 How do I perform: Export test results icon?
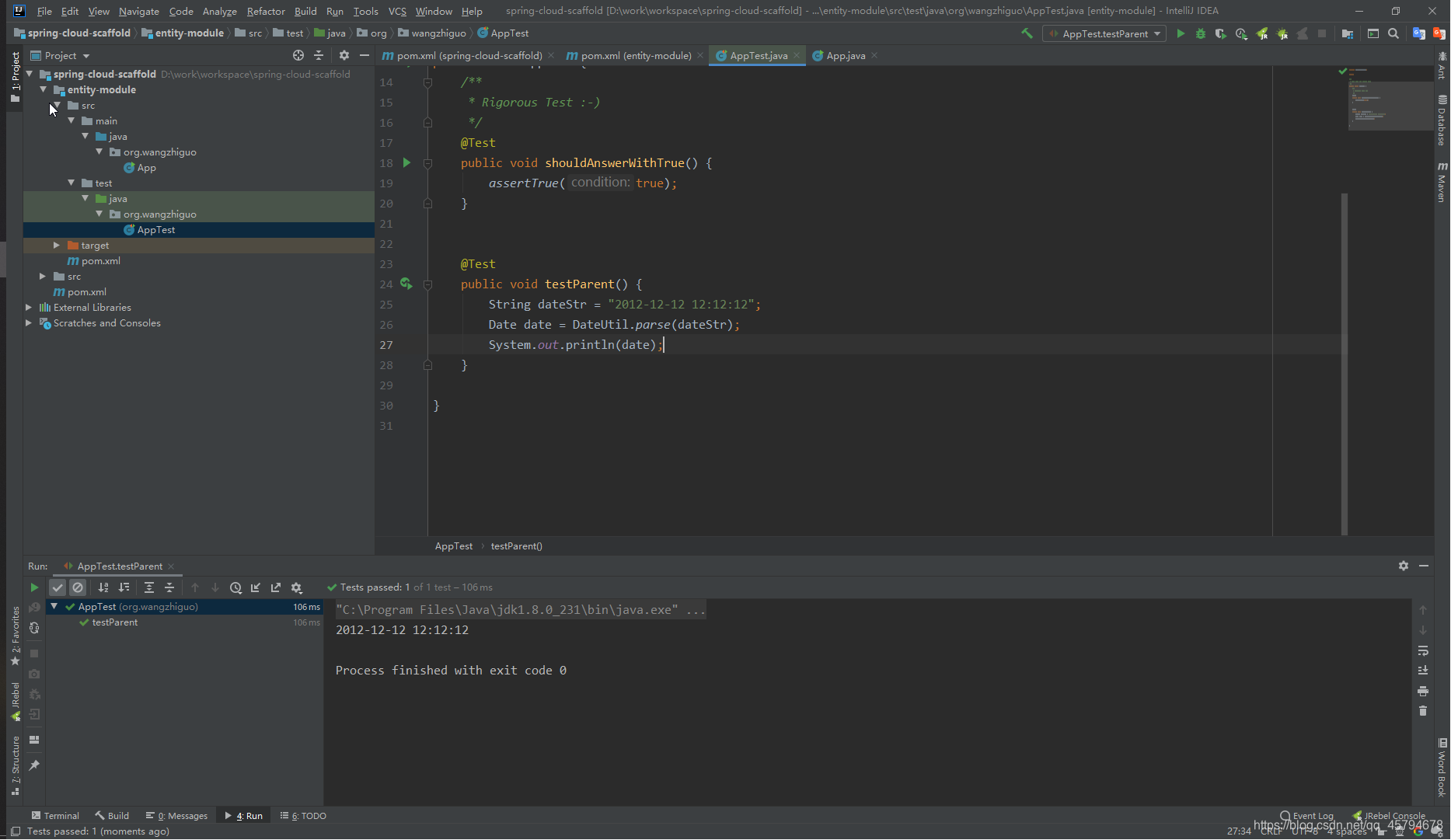pos(276,587)
